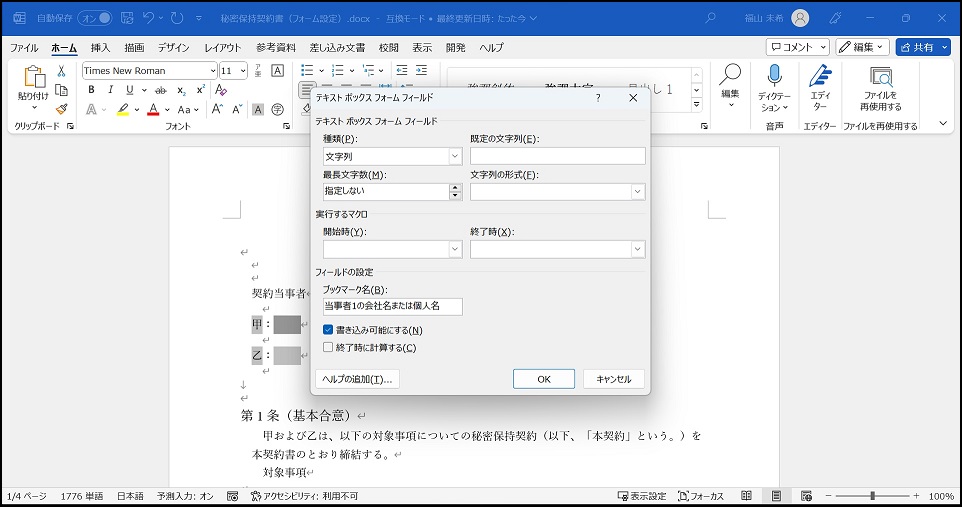Click the numbered list icon

[337, 71]
